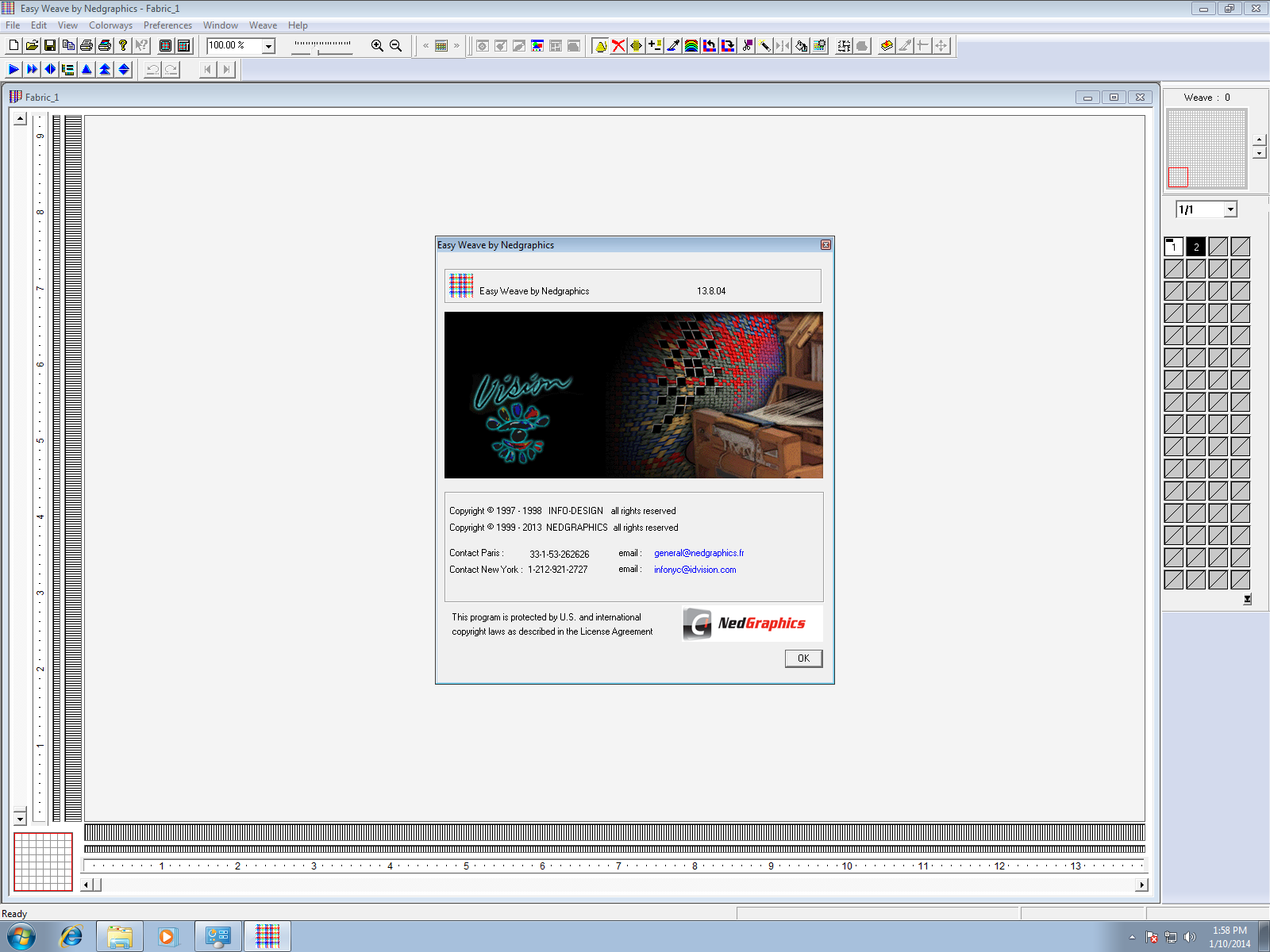The height and width of the screenshot is (952, 1270).
Task: Open the rainbow color reduction tool
Action: [691, 45]
